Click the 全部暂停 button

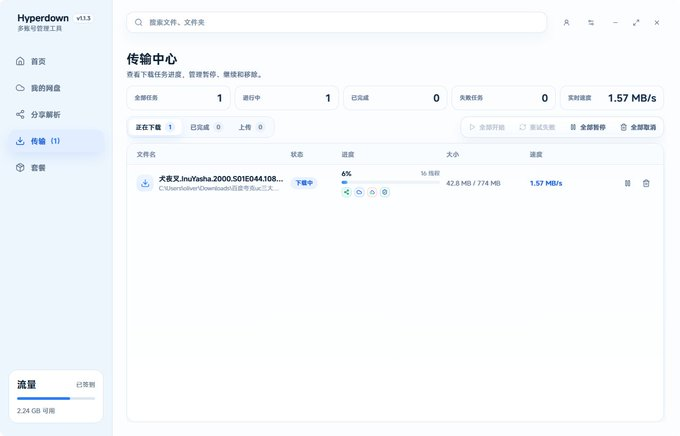point(588,127)
